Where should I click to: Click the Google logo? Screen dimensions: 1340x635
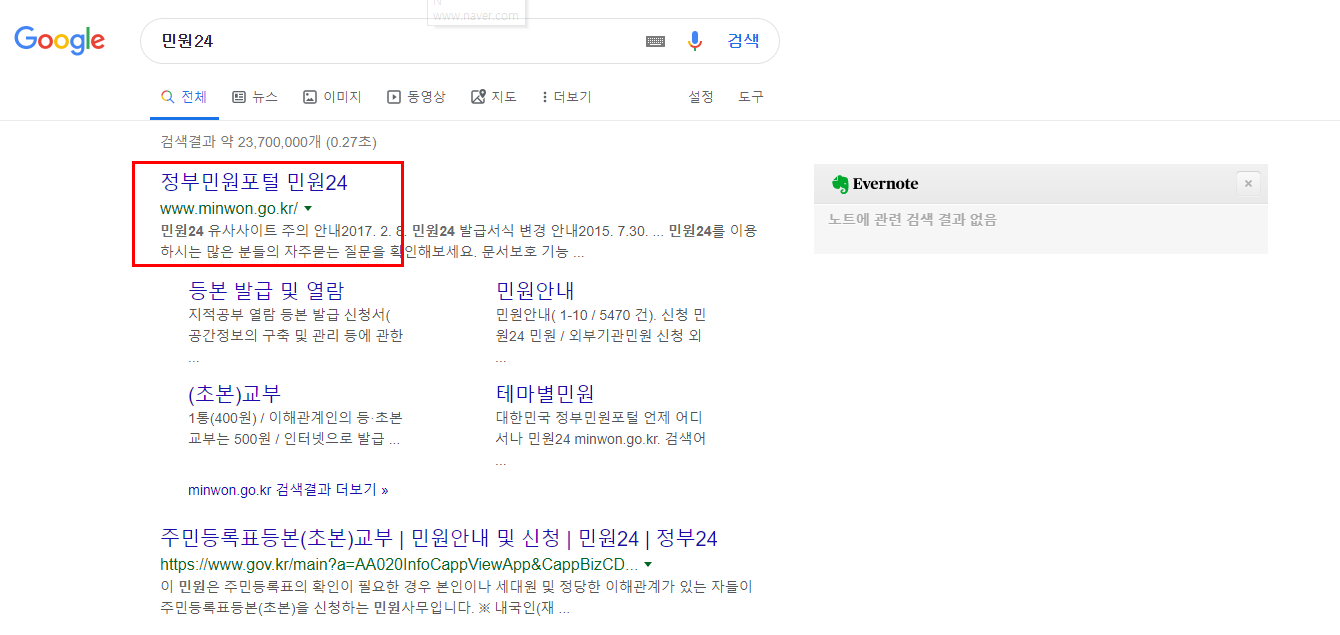coord(59,40)
